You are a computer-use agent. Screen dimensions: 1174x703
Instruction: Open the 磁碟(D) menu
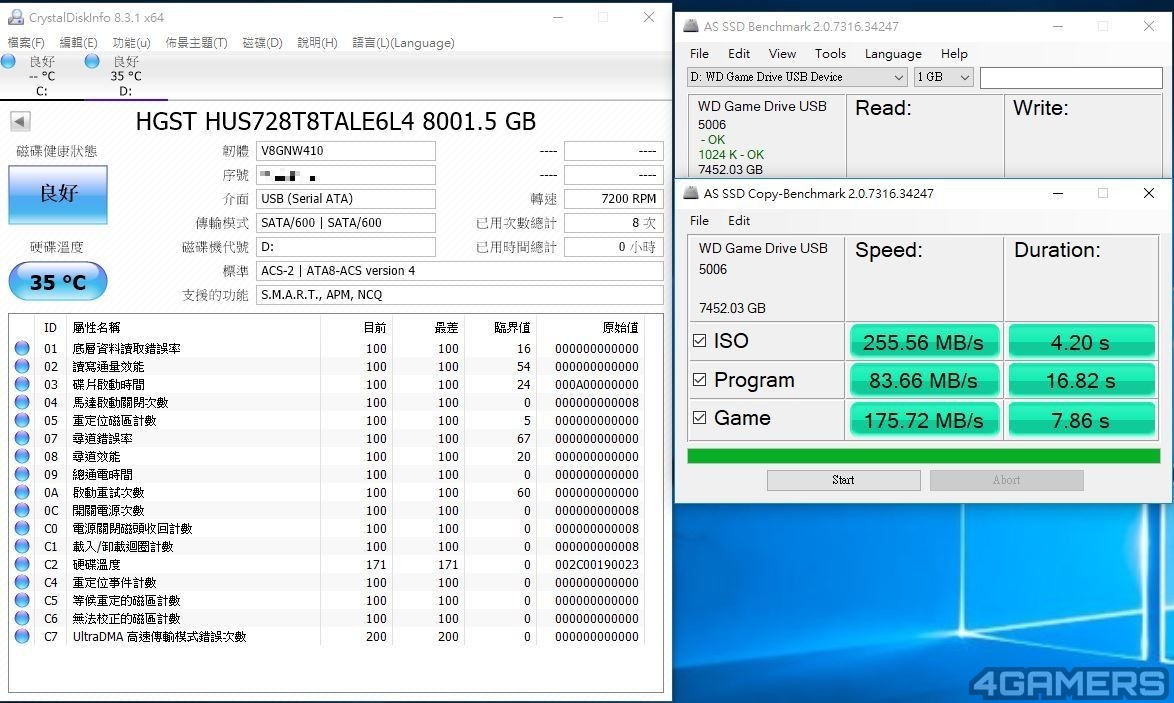coord(262,43)
